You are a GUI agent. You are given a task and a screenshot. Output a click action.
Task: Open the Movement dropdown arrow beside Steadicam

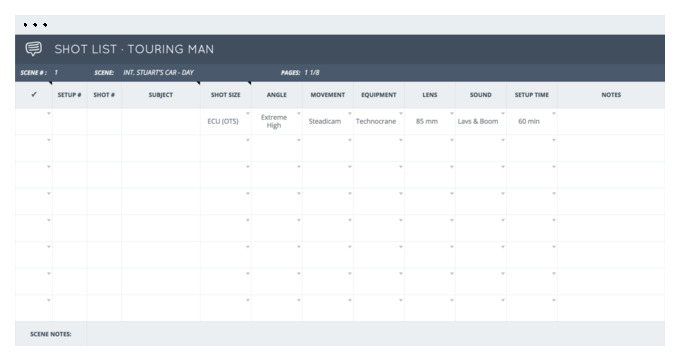[350, 114]
